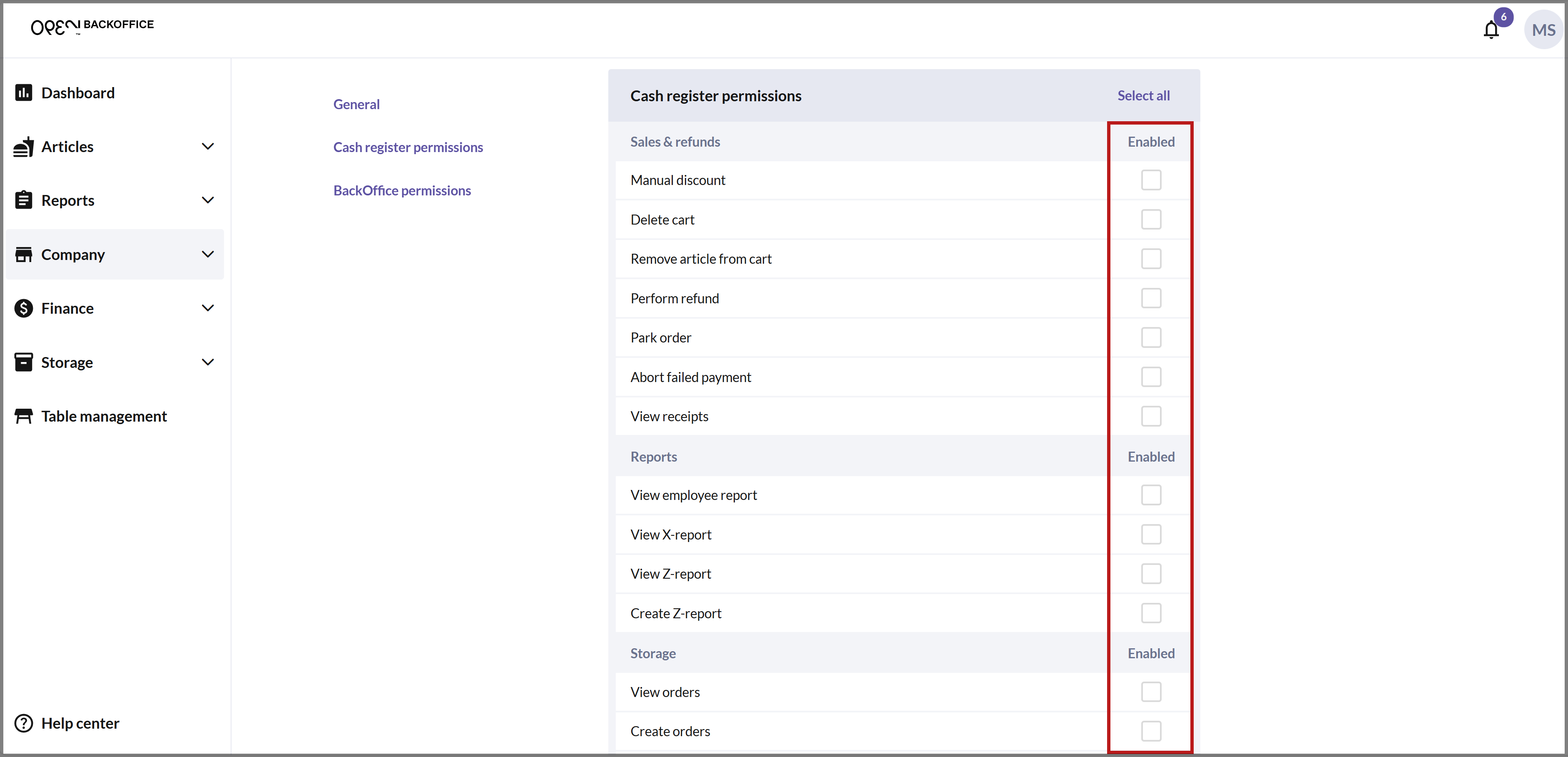Expand the Finance menu chevron
1568x757 pixels.
tap(208, 308)
